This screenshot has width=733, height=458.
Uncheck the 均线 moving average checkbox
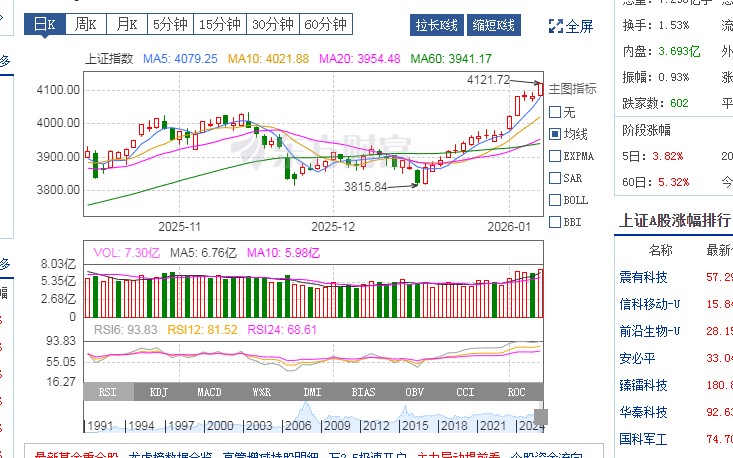coord(555,134)
